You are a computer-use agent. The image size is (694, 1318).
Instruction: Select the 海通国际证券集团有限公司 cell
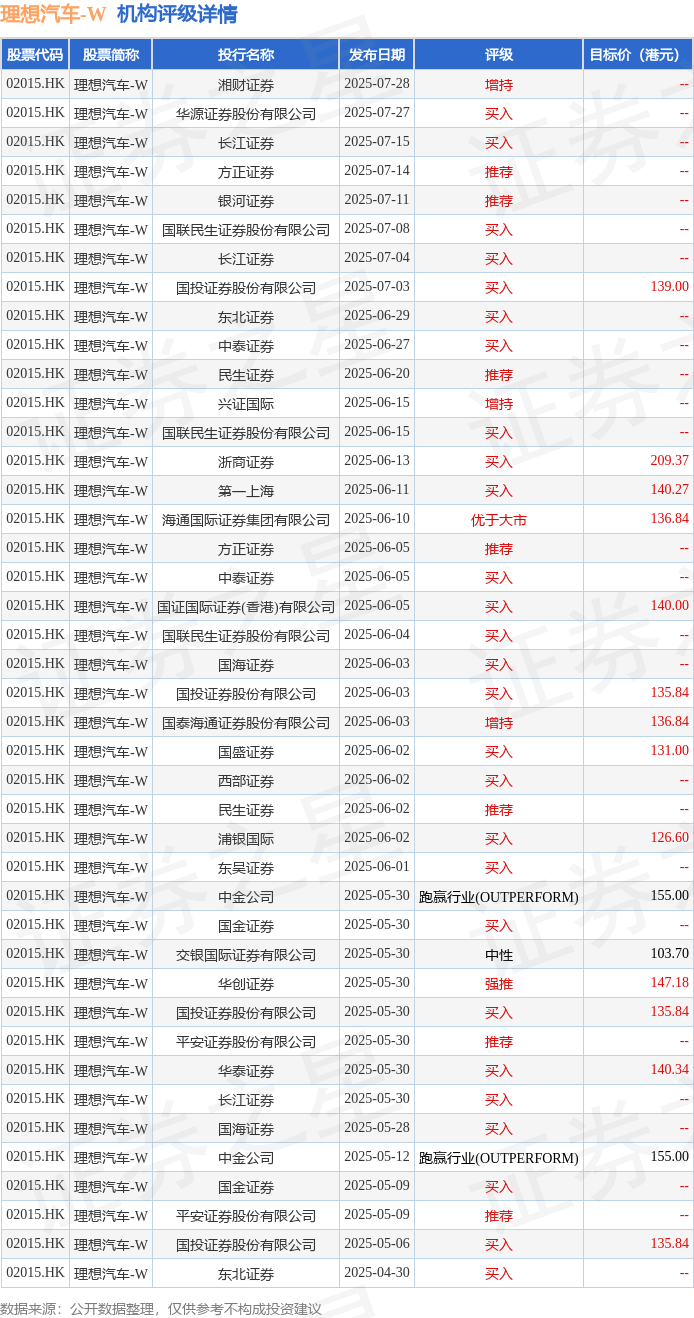[x=246, y=520]
